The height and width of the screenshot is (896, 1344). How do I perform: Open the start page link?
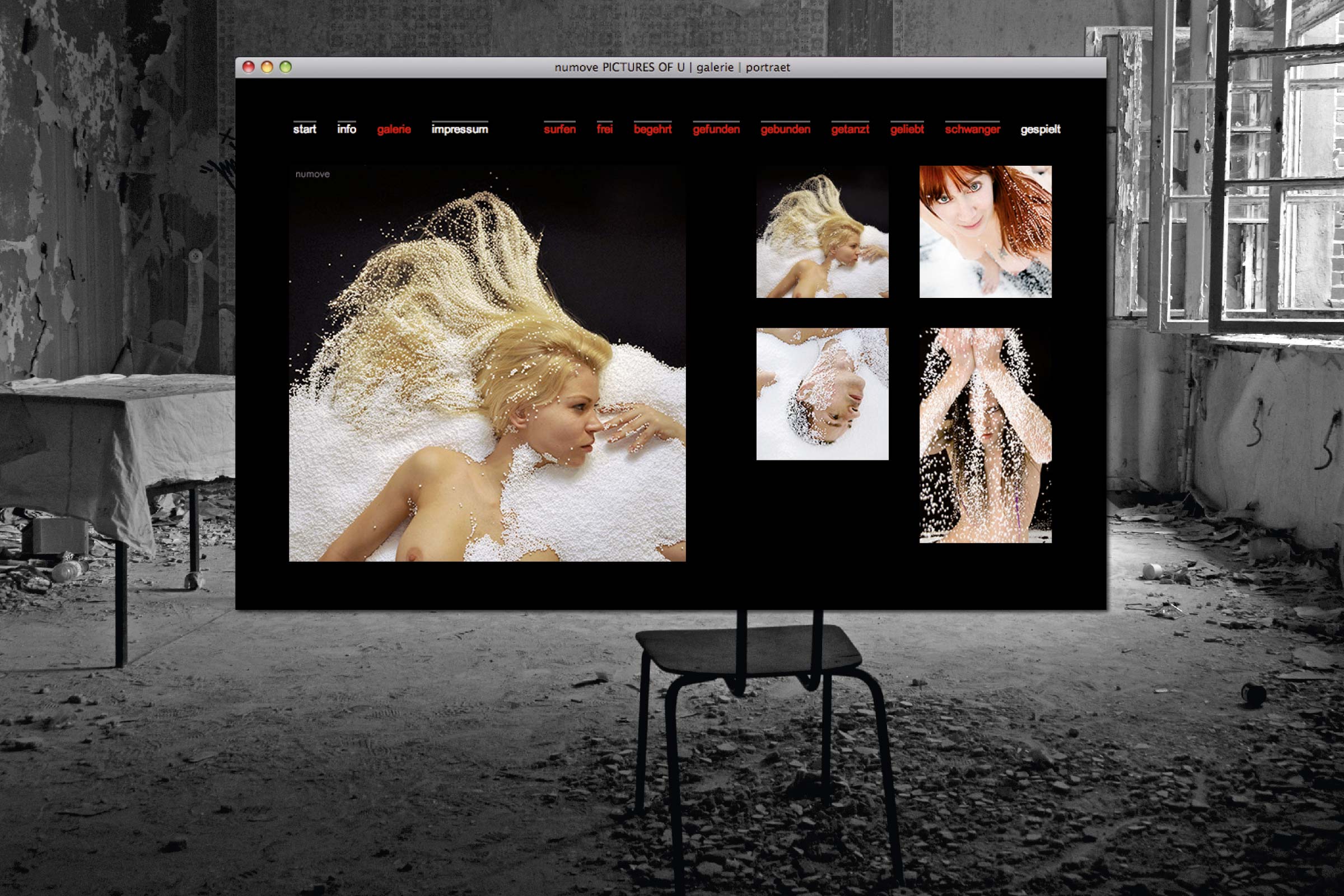pyautogui.click(x=304, y=129)
